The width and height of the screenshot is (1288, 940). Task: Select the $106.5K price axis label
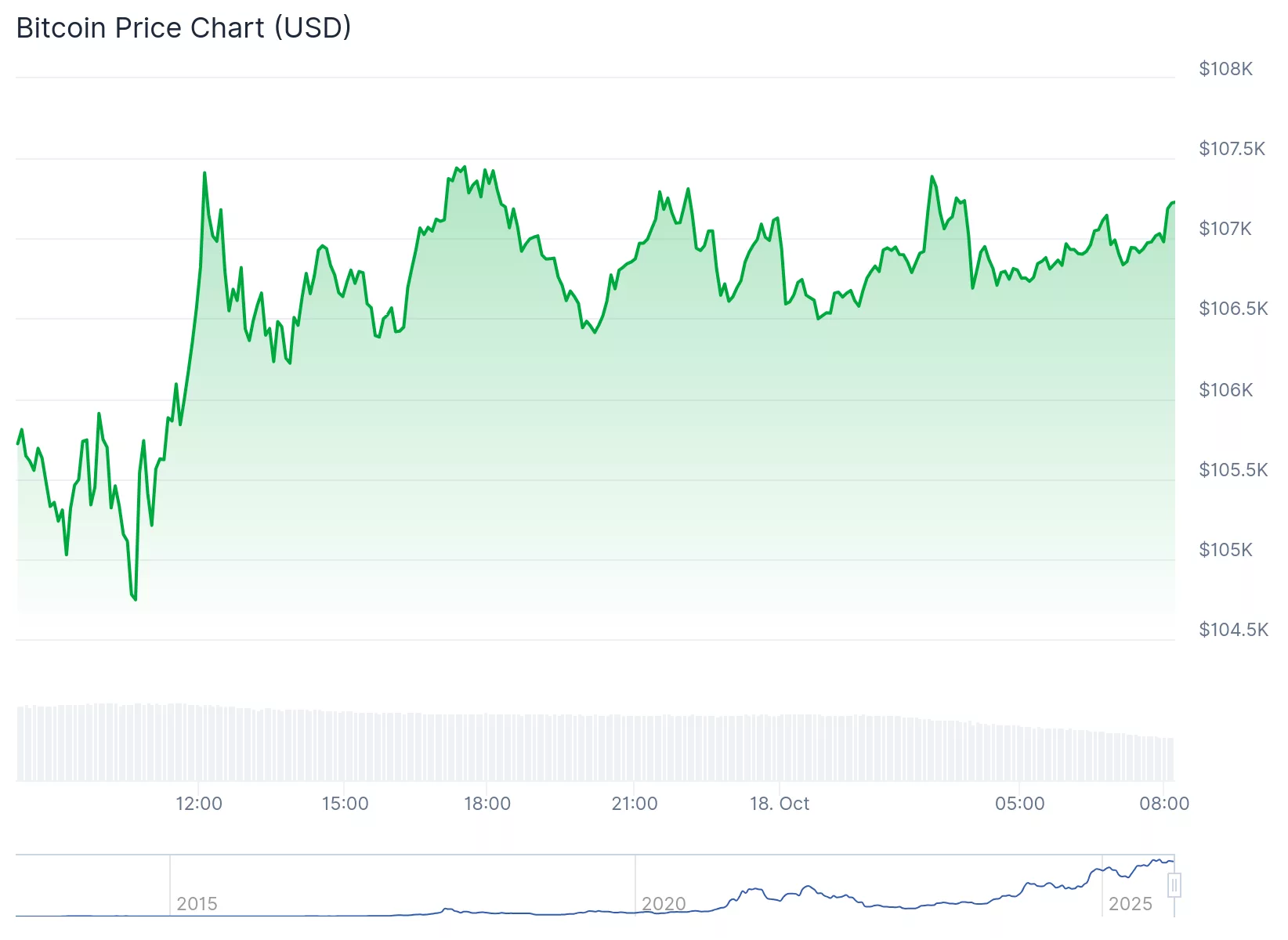(x=1232, y=309)
